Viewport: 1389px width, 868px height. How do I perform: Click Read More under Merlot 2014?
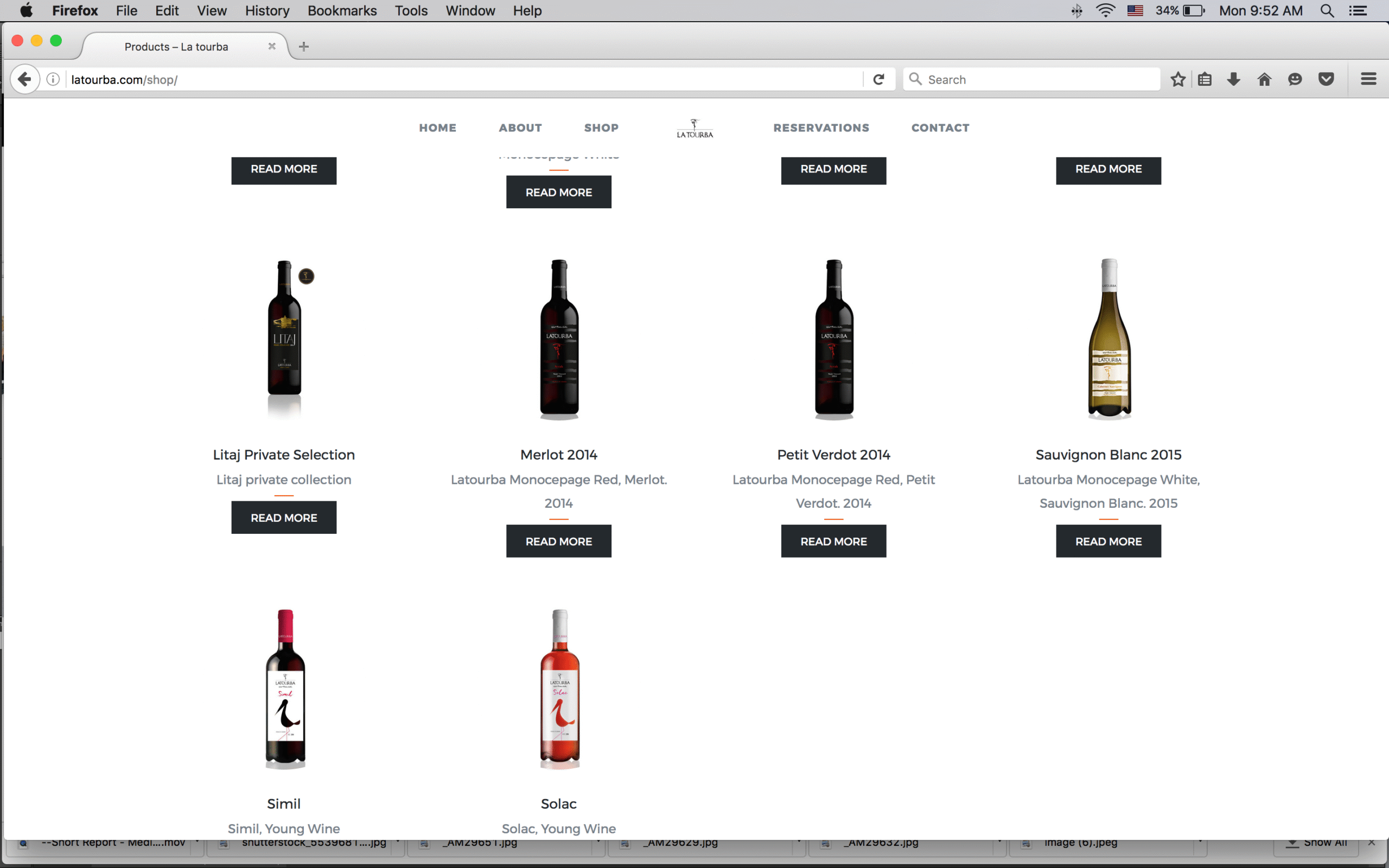pyautogui.click(x=558, y=541)
